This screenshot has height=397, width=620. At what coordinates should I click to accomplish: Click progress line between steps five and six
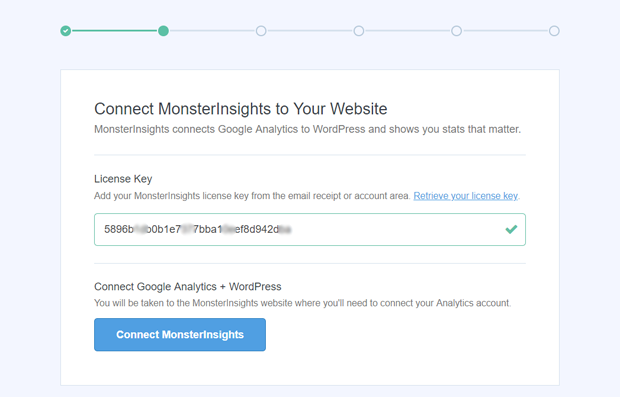pyautogui.click(x=505, y=31)
